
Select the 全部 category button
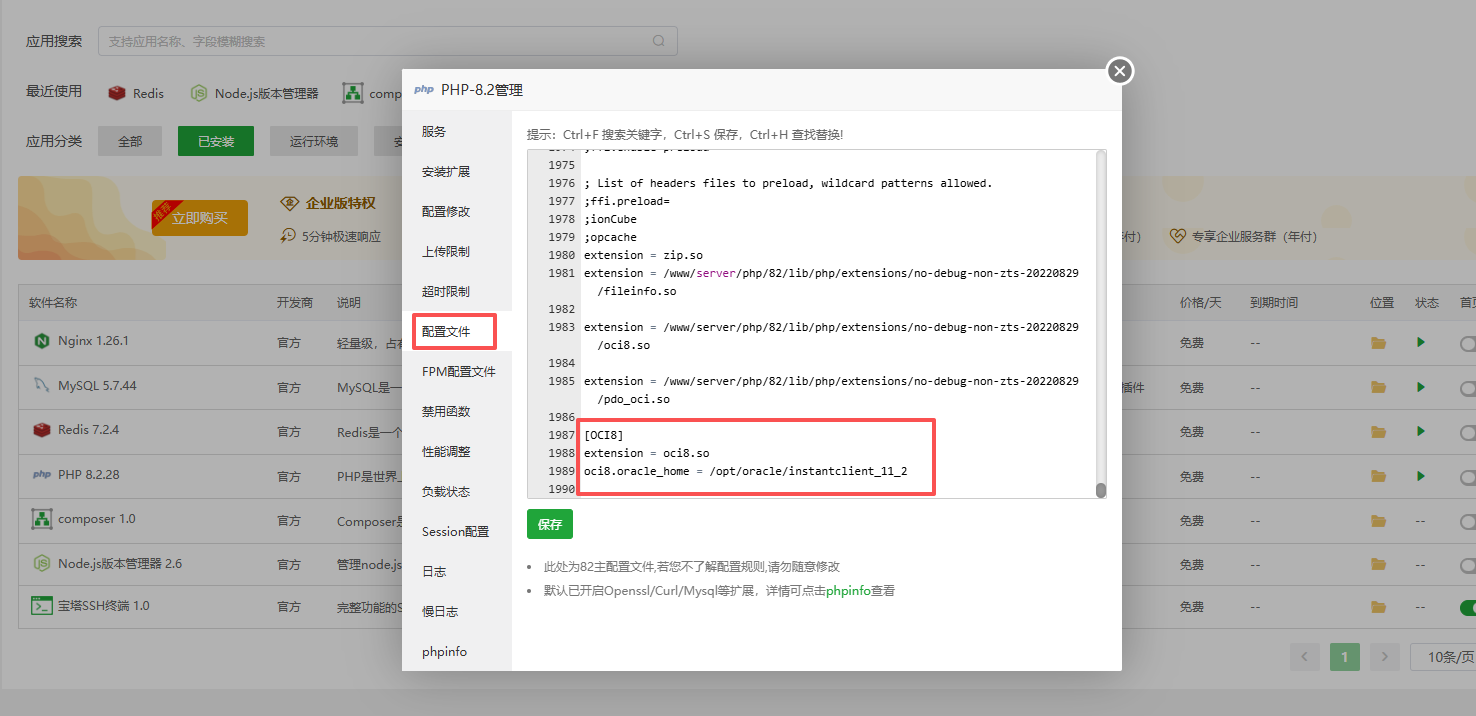[130, 141]
